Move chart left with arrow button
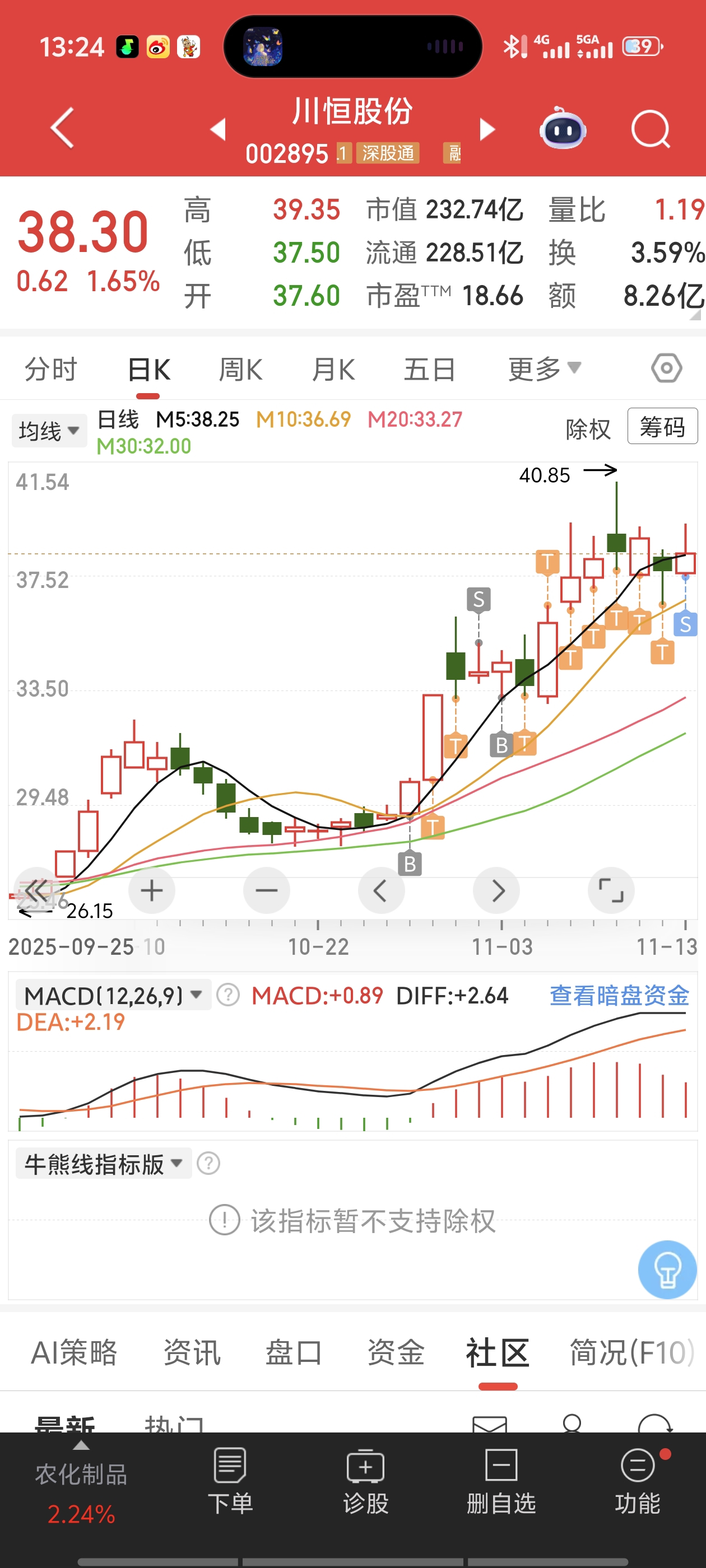 pos(382,890)
